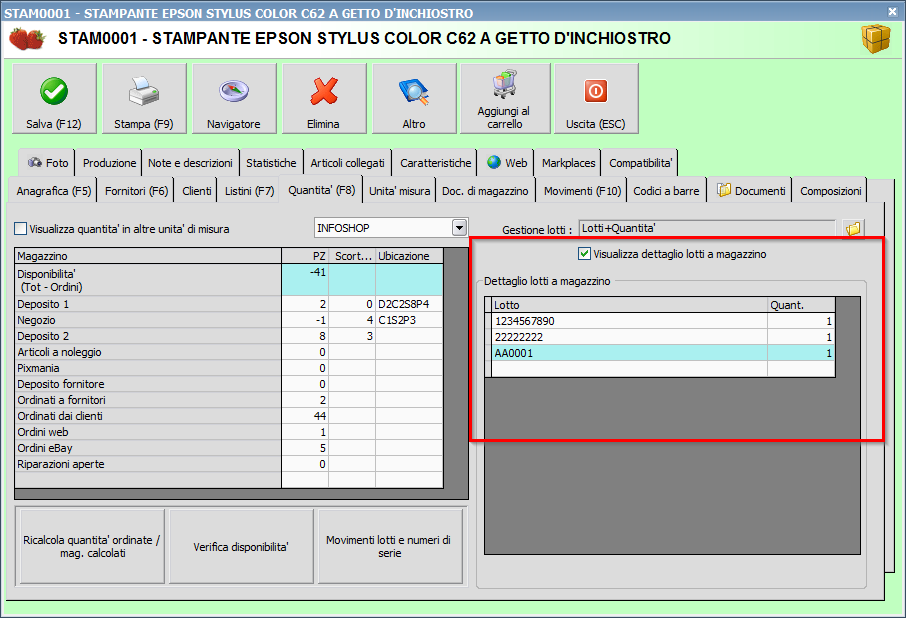Open the Produzione tab
This screenshot has height=618, width=906.
tap(109, 163)
